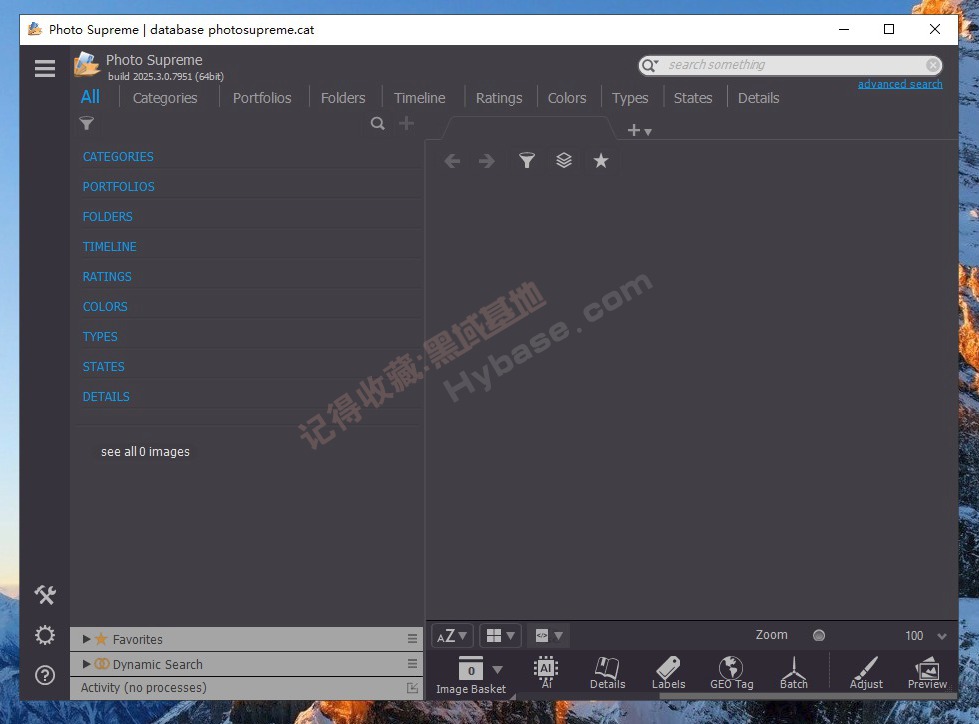Open the advanced search link

(x=900, y=84)
